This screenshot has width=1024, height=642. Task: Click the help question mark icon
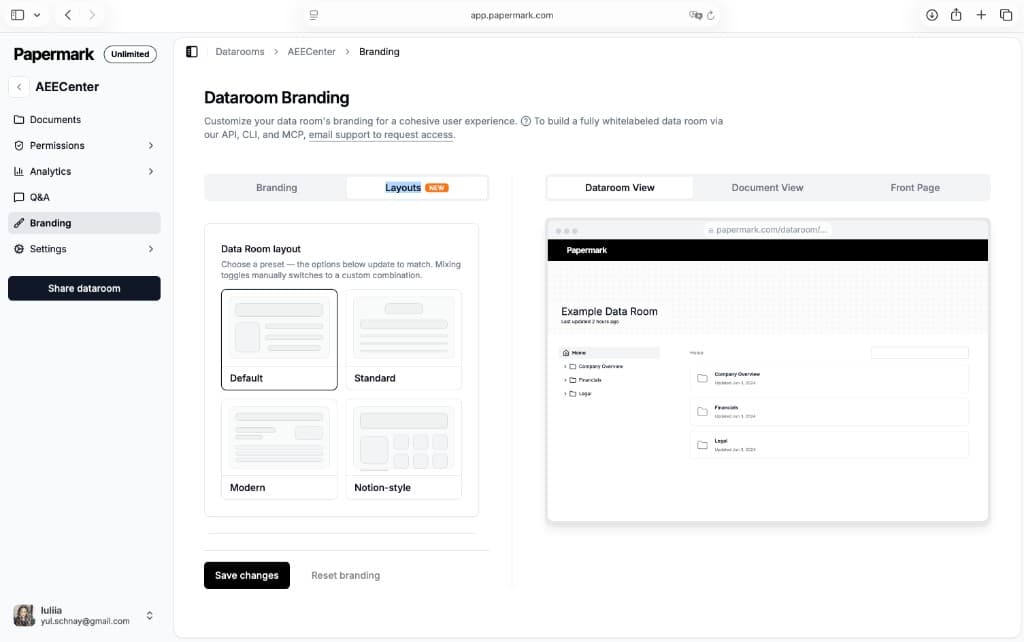tap(526, 121)
